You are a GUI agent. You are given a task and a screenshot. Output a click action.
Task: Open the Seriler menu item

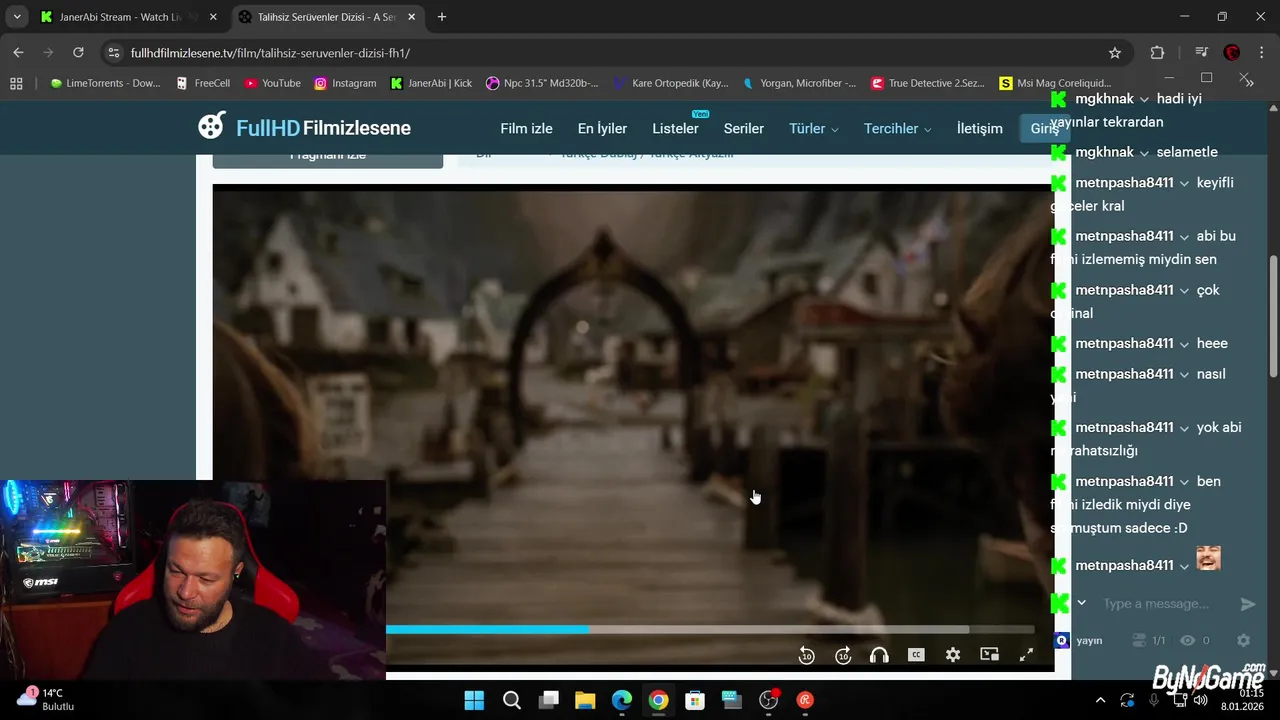(744, 128)
